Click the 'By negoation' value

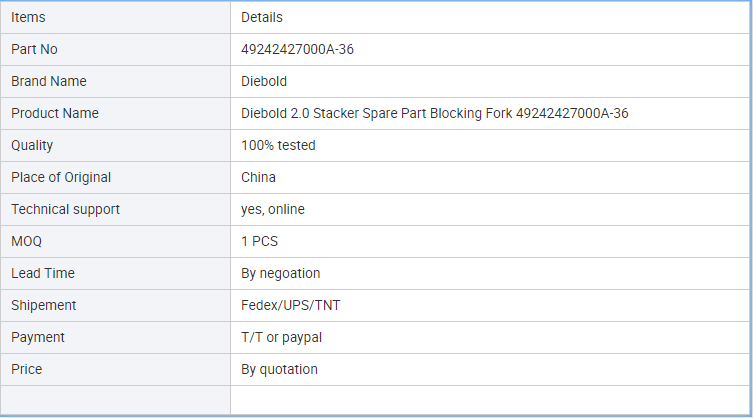pyautogui.click(x=280, y=273)
